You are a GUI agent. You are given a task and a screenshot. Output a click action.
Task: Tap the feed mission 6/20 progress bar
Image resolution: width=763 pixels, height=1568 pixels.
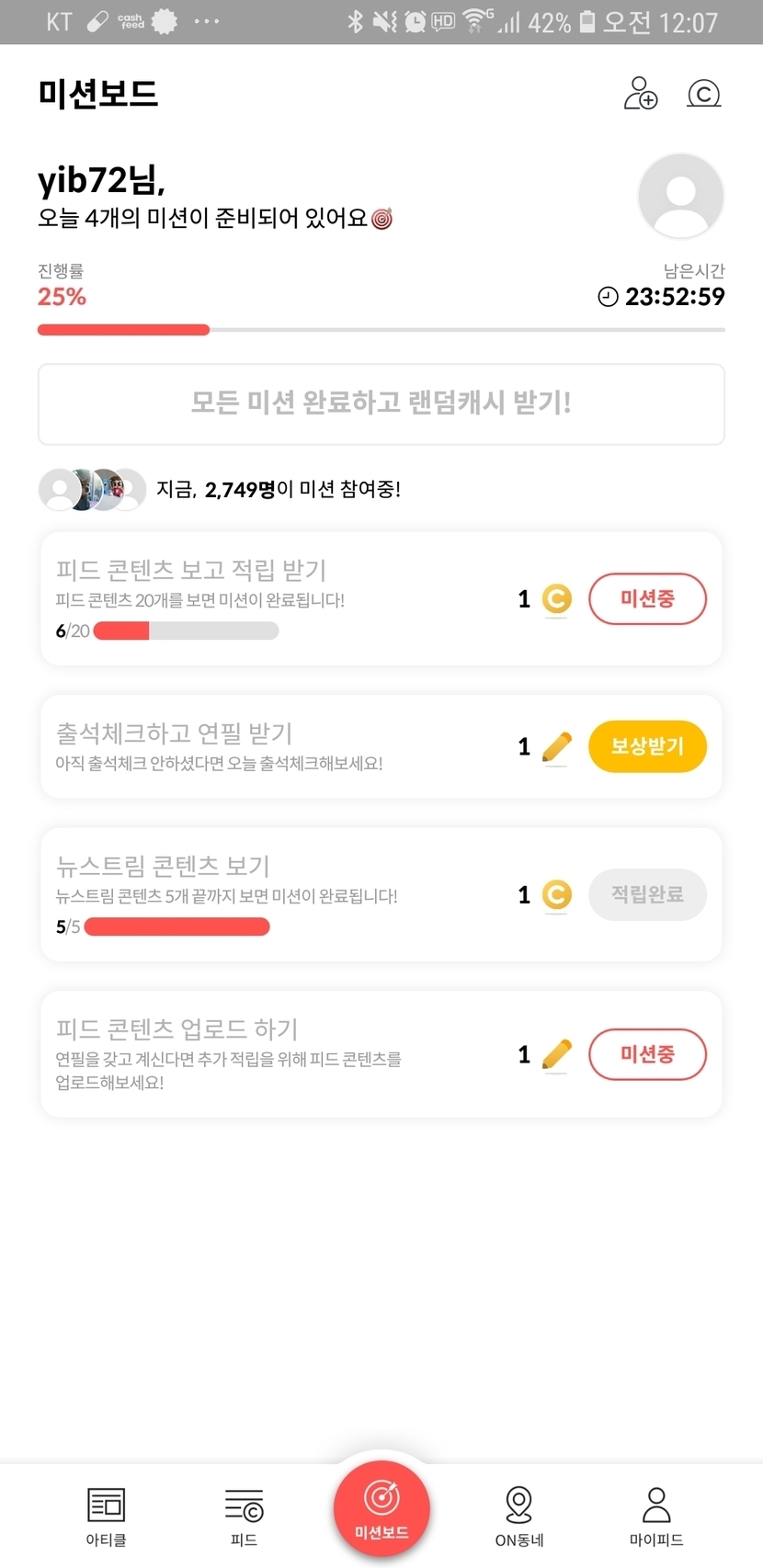click(186, 631)
